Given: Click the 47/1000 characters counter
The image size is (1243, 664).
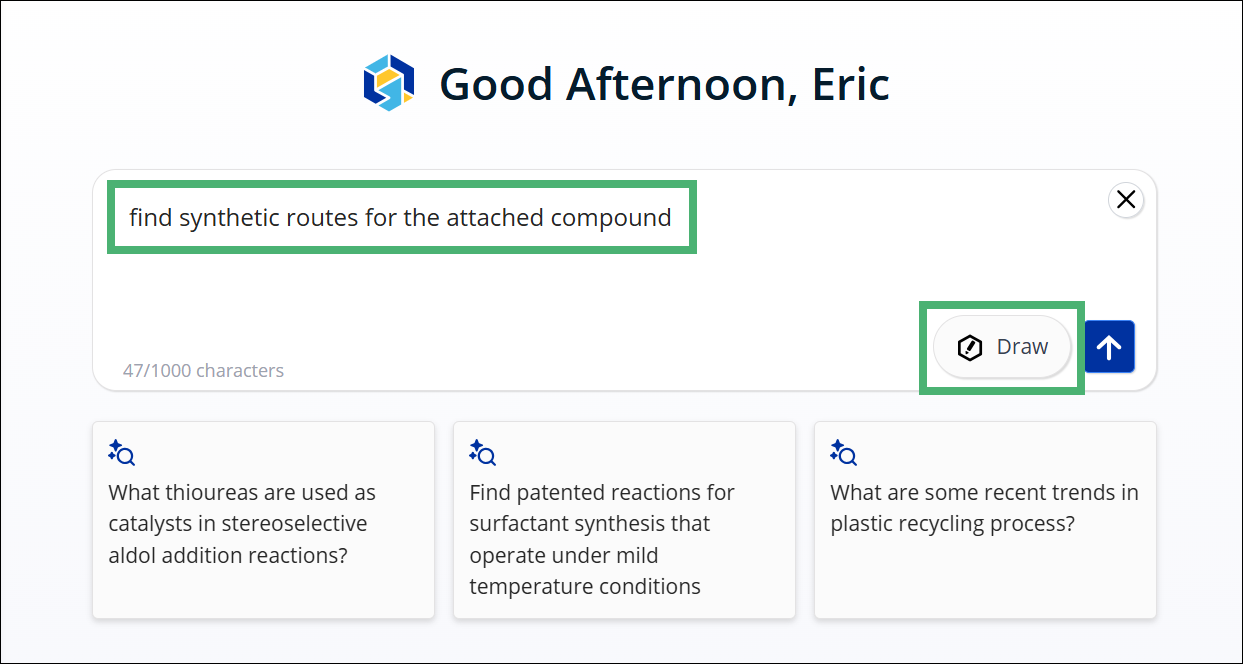Looking at the screenshot, I should click(203, 371).
